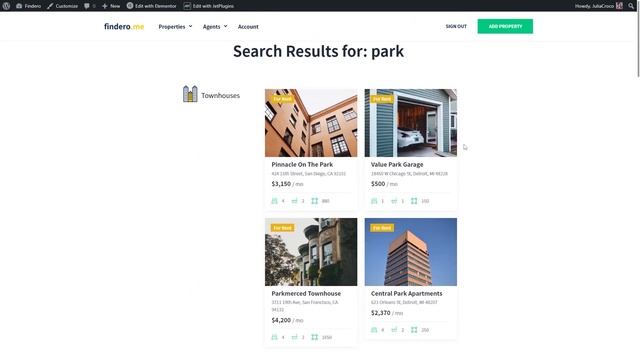Click For Rent badge on Parkmerced Townhouse
The width and height of the screenshot is (640, 360).
pyautogui.click(x=282, y=228)
